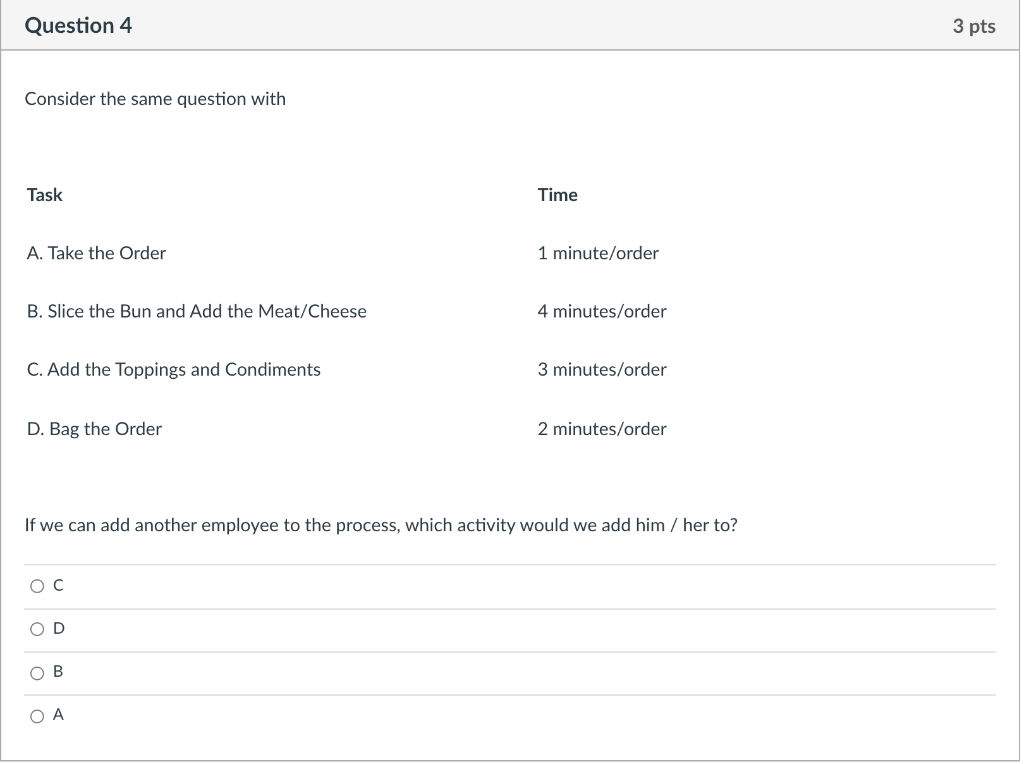The width and height of the screenshot is (1024, 764).
Task: Click the Question 4 heading
Action: point(78,26)
